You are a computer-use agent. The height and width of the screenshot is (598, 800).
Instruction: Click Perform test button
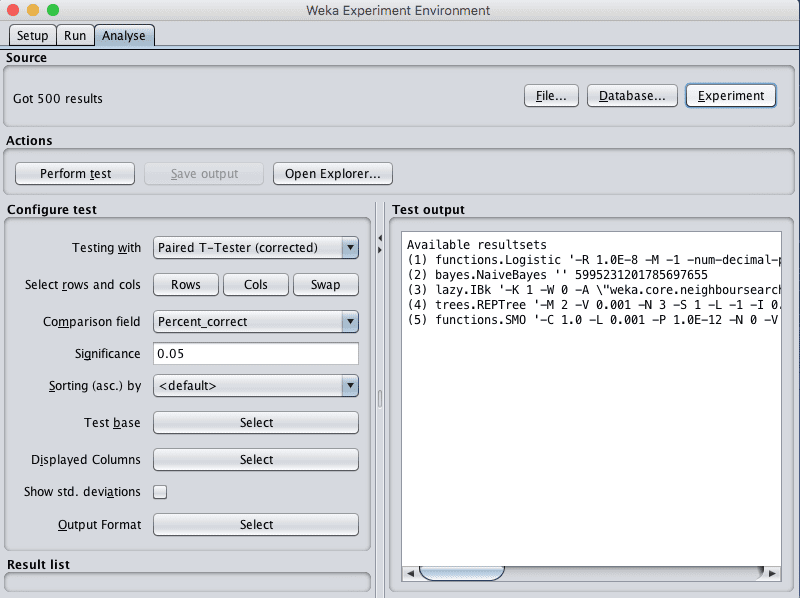pos(75,174)
